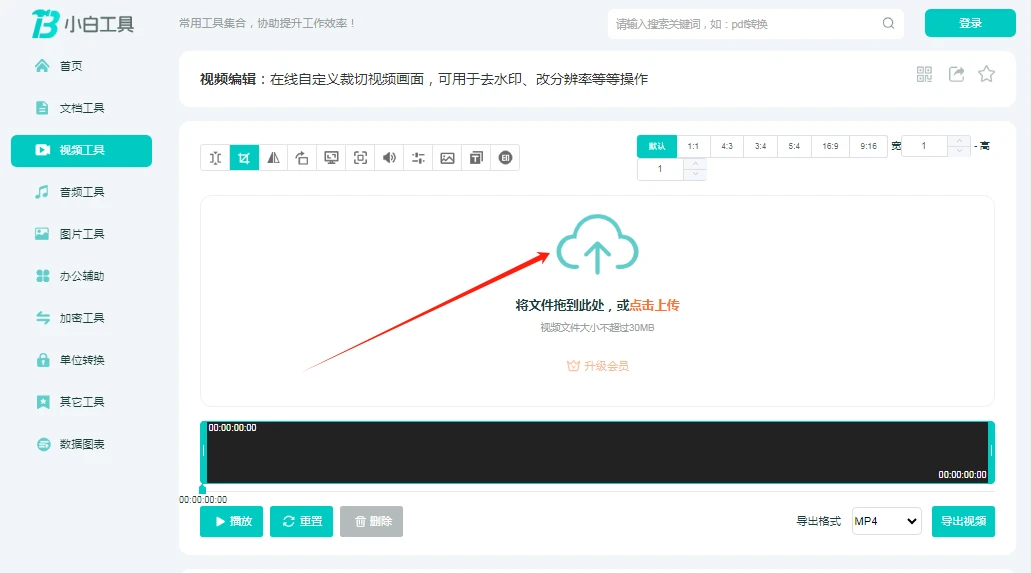Open 图片工具 in sidebar
The width and height of the screenshot is (1031, 573).
pos(82,234)
